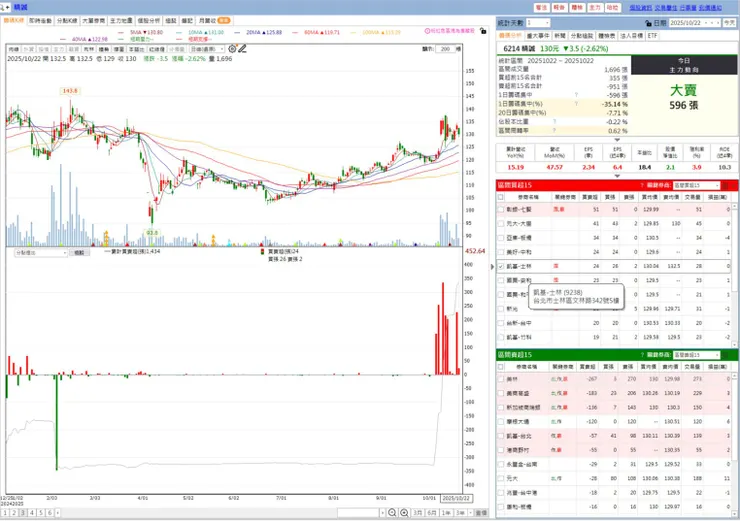Open the first blue link in the top bar
This screenshot has height=521, width=740.
pyautogui.click(x=640, y=8)
